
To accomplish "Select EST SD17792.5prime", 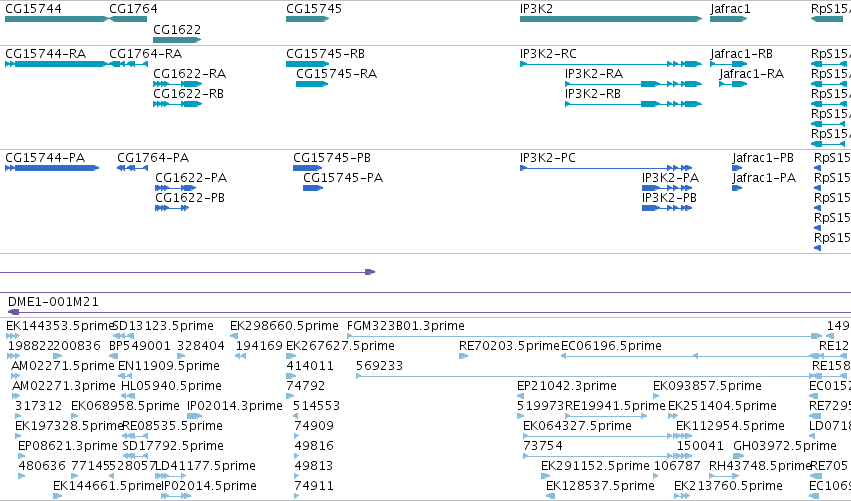I will tap(135, 456).
